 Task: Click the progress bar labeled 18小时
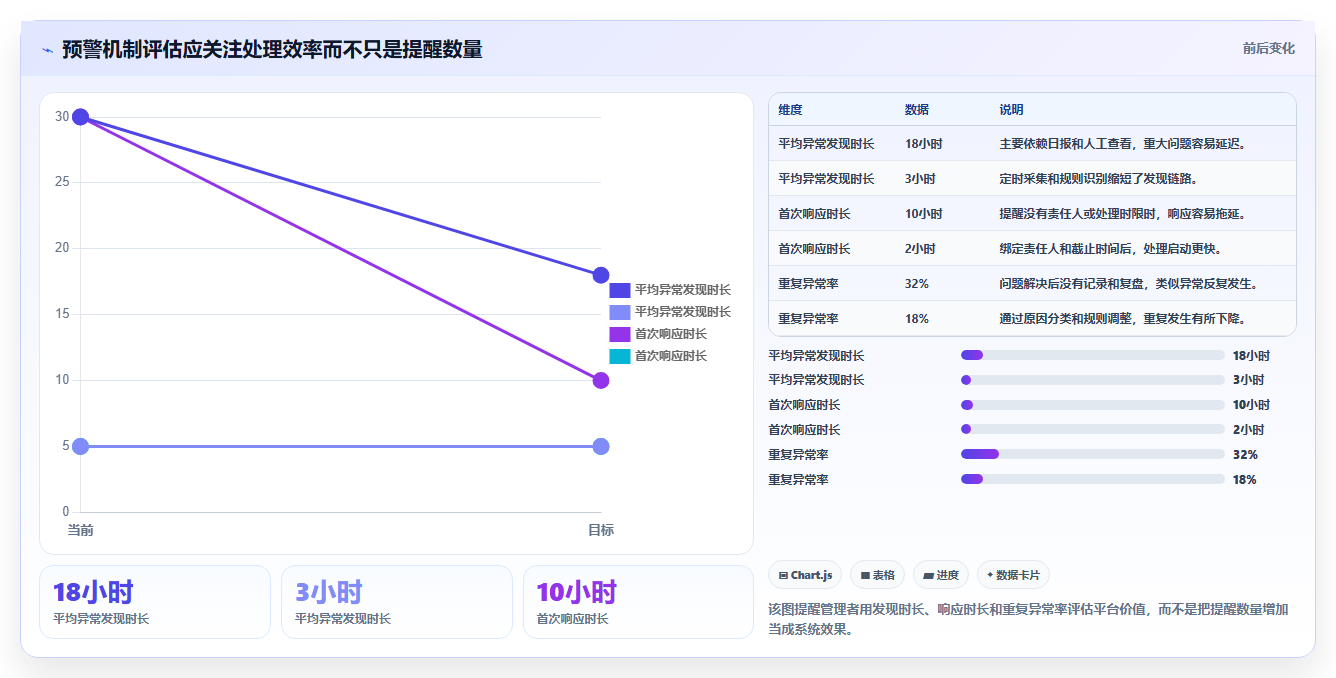point(1093,355)
